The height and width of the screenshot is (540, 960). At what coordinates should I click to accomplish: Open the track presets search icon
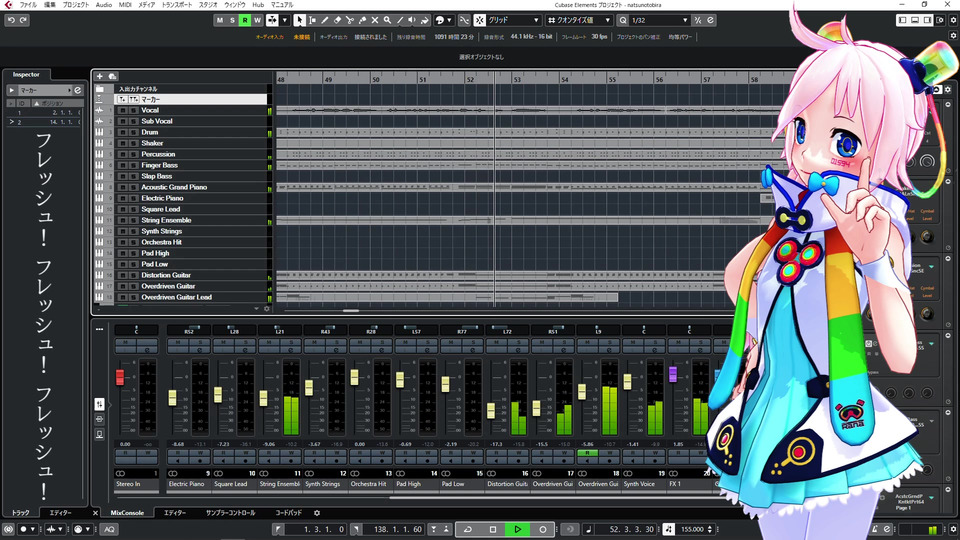(113, 77)
